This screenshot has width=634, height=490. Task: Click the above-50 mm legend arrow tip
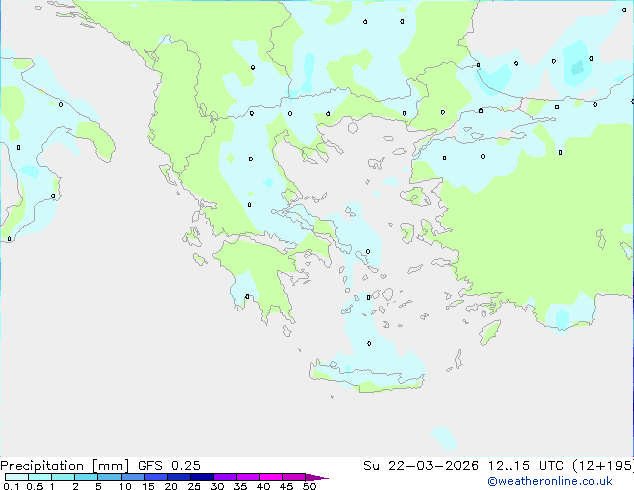(317, 477)
